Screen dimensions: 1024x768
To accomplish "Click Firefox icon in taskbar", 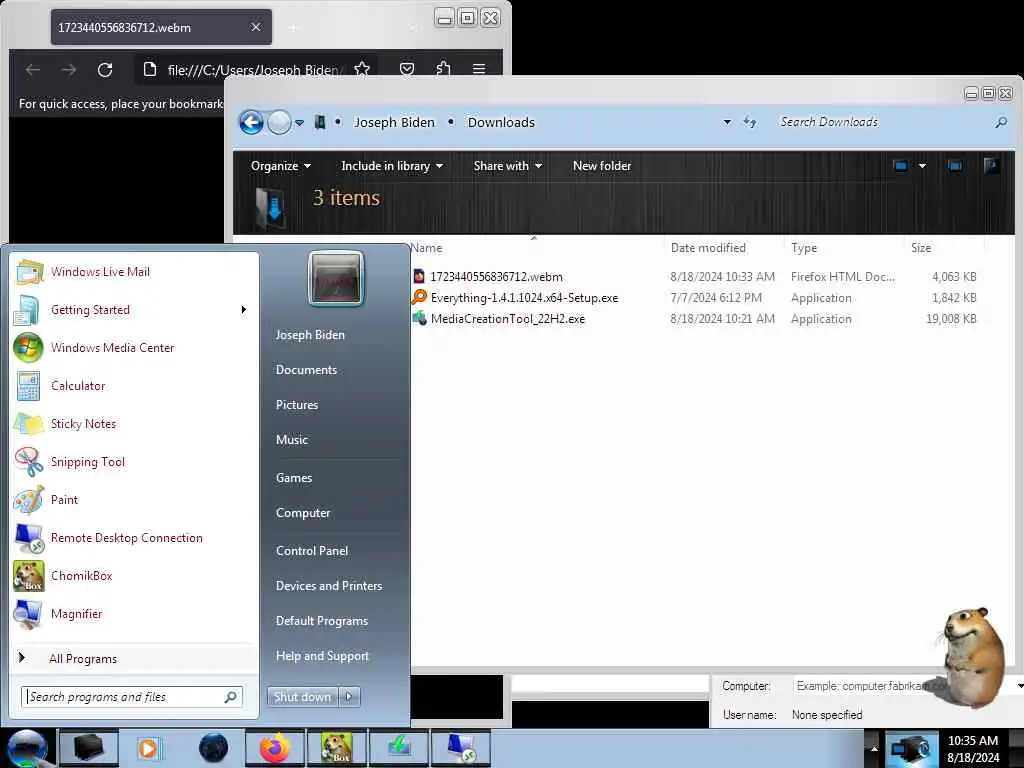I will pyautogui.click(x=275, y=748).
